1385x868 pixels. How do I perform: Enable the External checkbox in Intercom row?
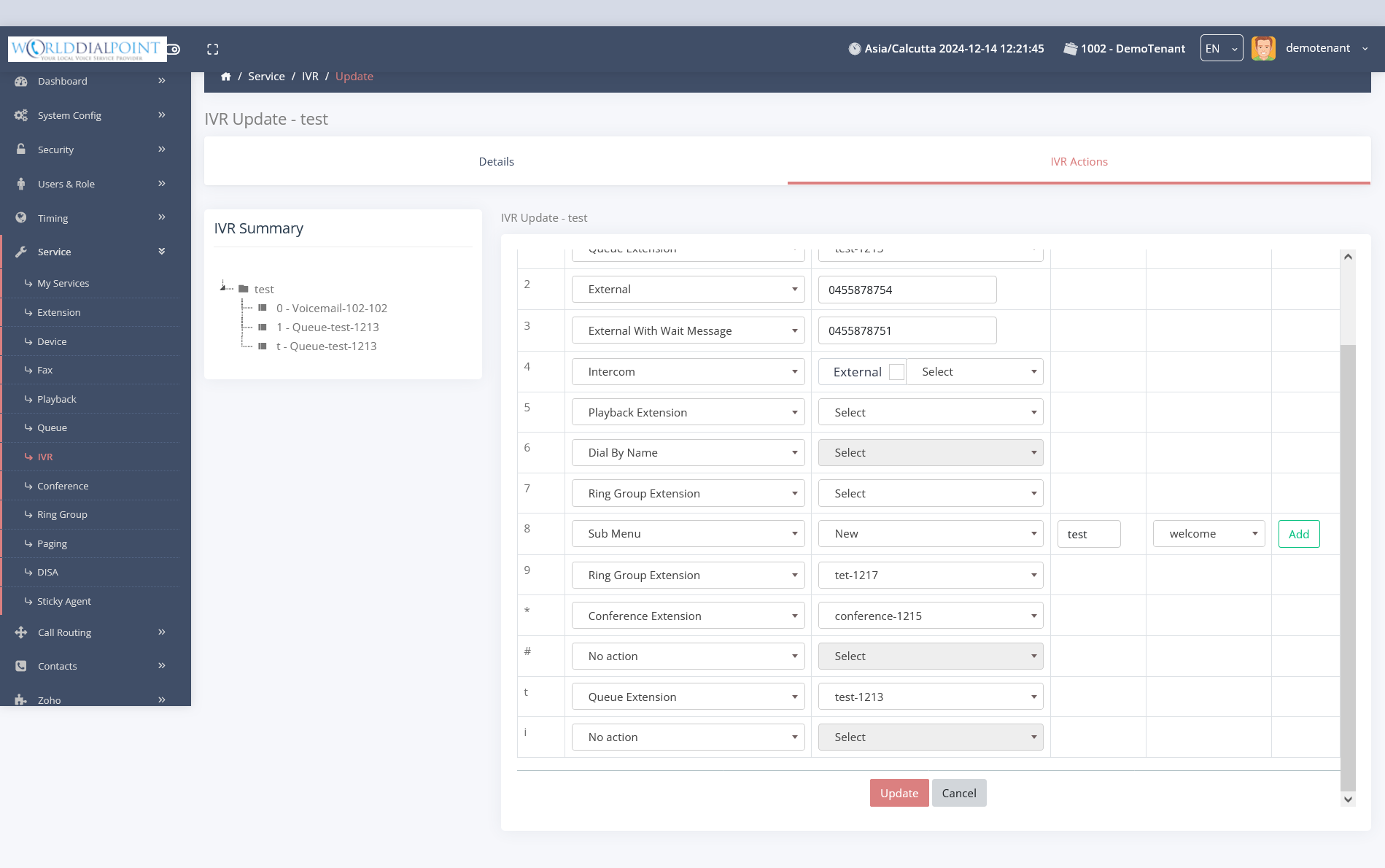896,372
